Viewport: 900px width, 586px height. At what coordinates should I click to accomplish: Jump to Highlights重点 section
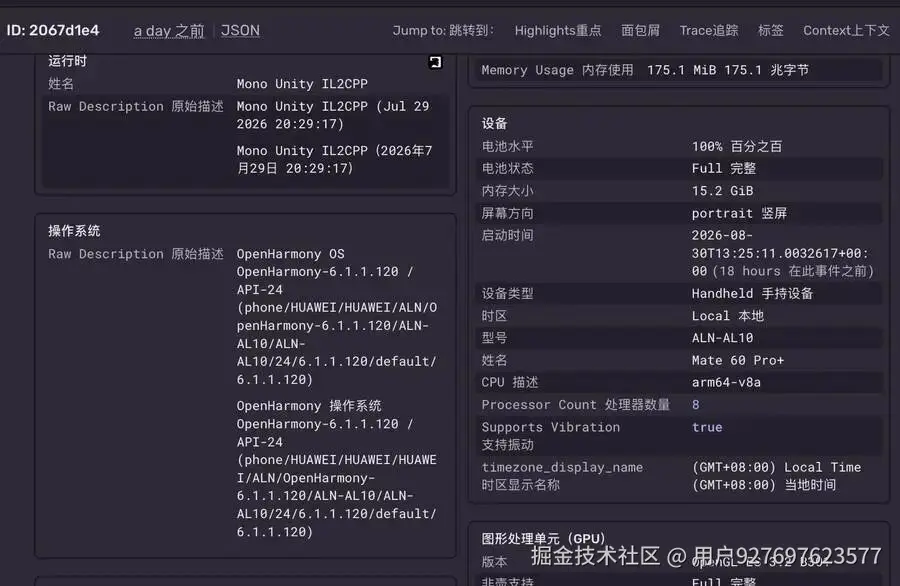[557, 30]
